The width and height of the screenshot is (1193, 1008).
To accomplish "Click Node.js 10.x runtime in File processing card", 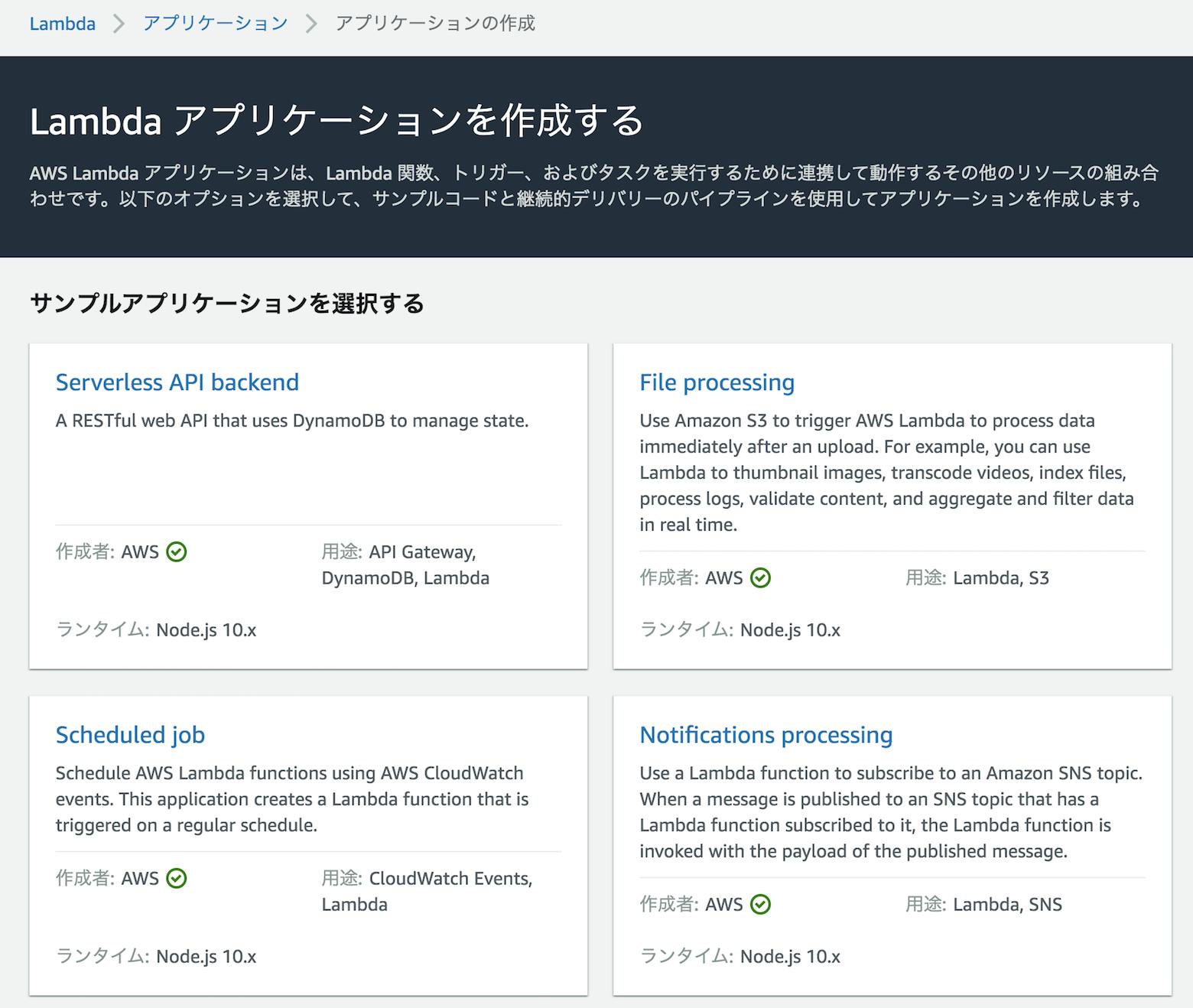I will 790,630.
